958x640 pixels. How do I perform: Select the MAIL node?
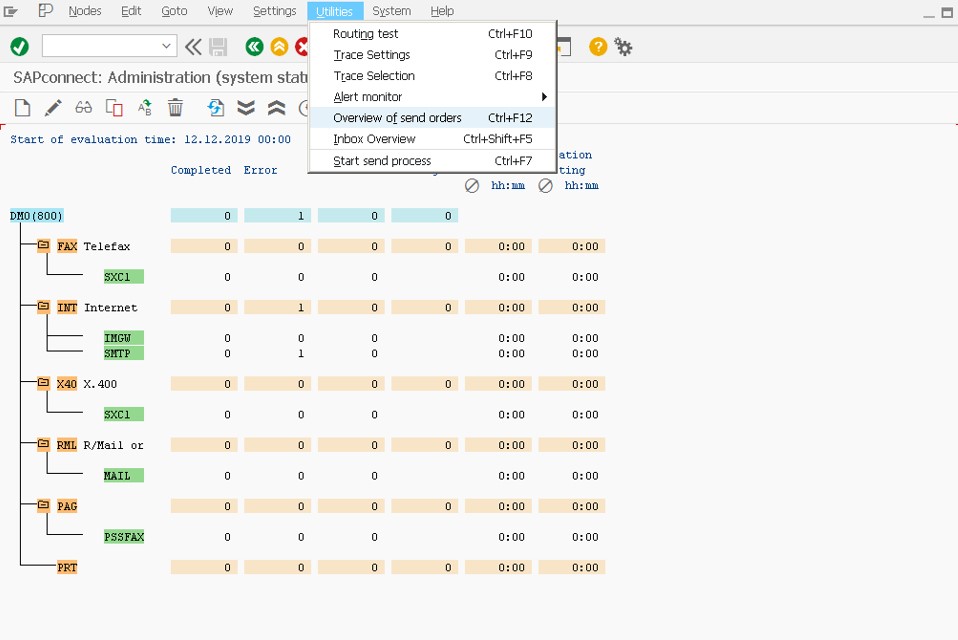(x=123, y=475)
